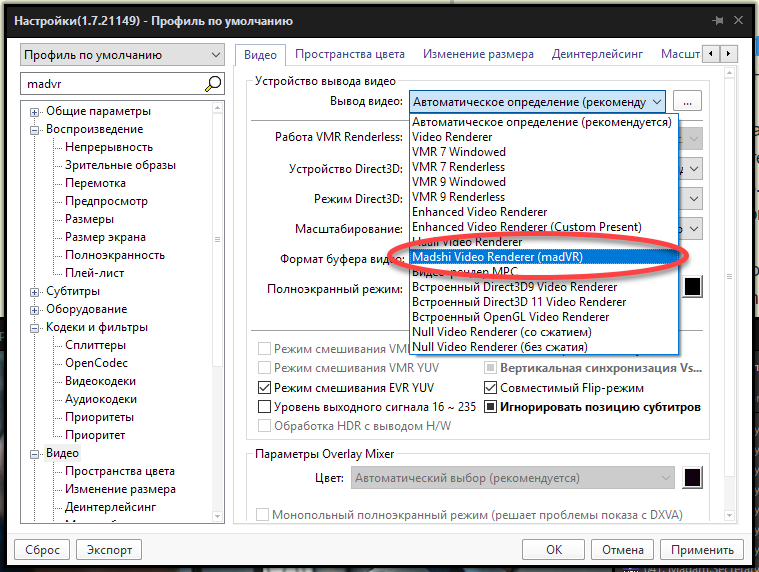The height and width of the screenshot is (572, 759).
Task: Select Видеокодеки in the settings tree
Action: click(100, 381)
